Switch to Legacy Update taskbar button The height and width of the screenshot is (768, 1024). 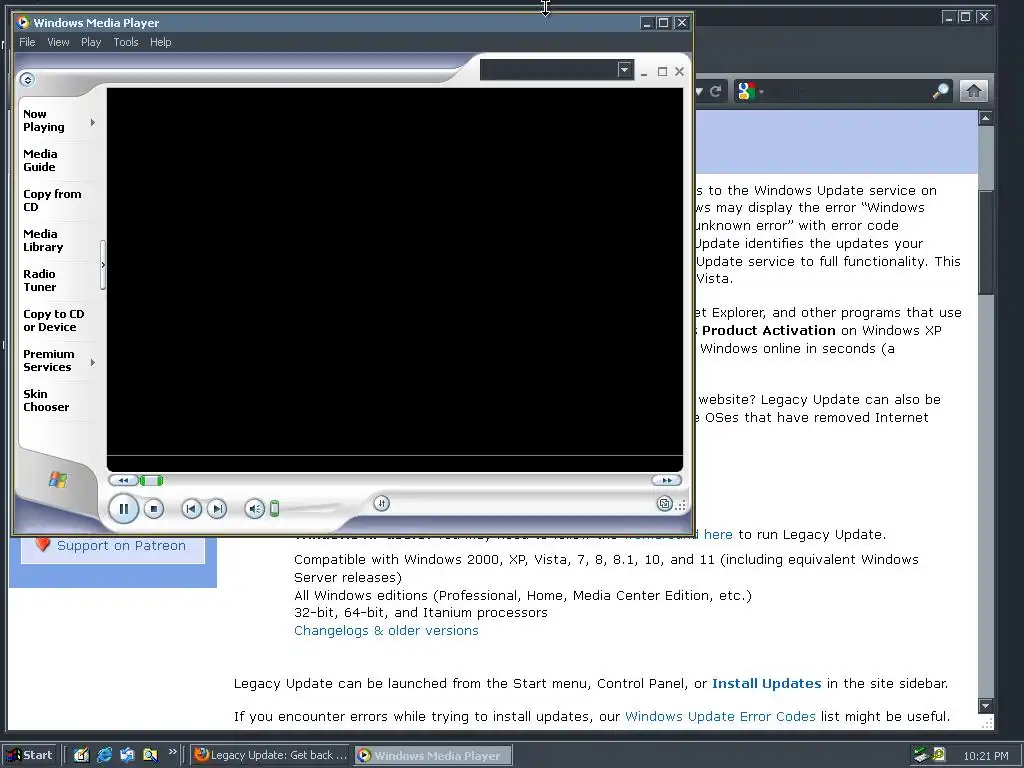coord(271,755)
